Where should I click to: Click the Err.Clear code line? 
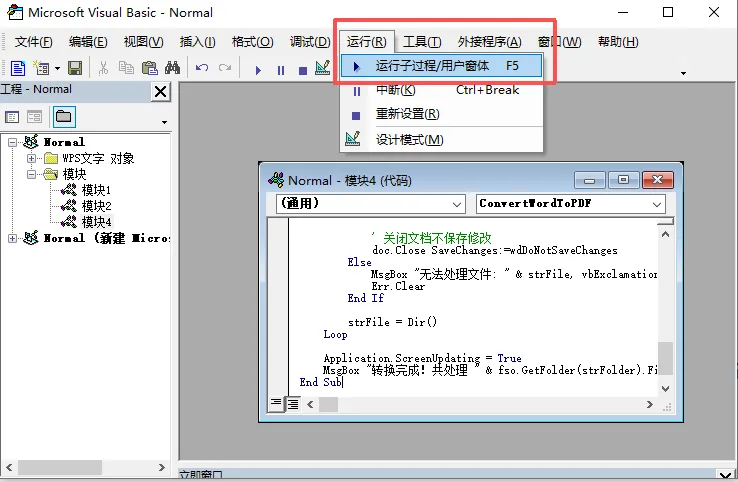click(x=398, y=286)
